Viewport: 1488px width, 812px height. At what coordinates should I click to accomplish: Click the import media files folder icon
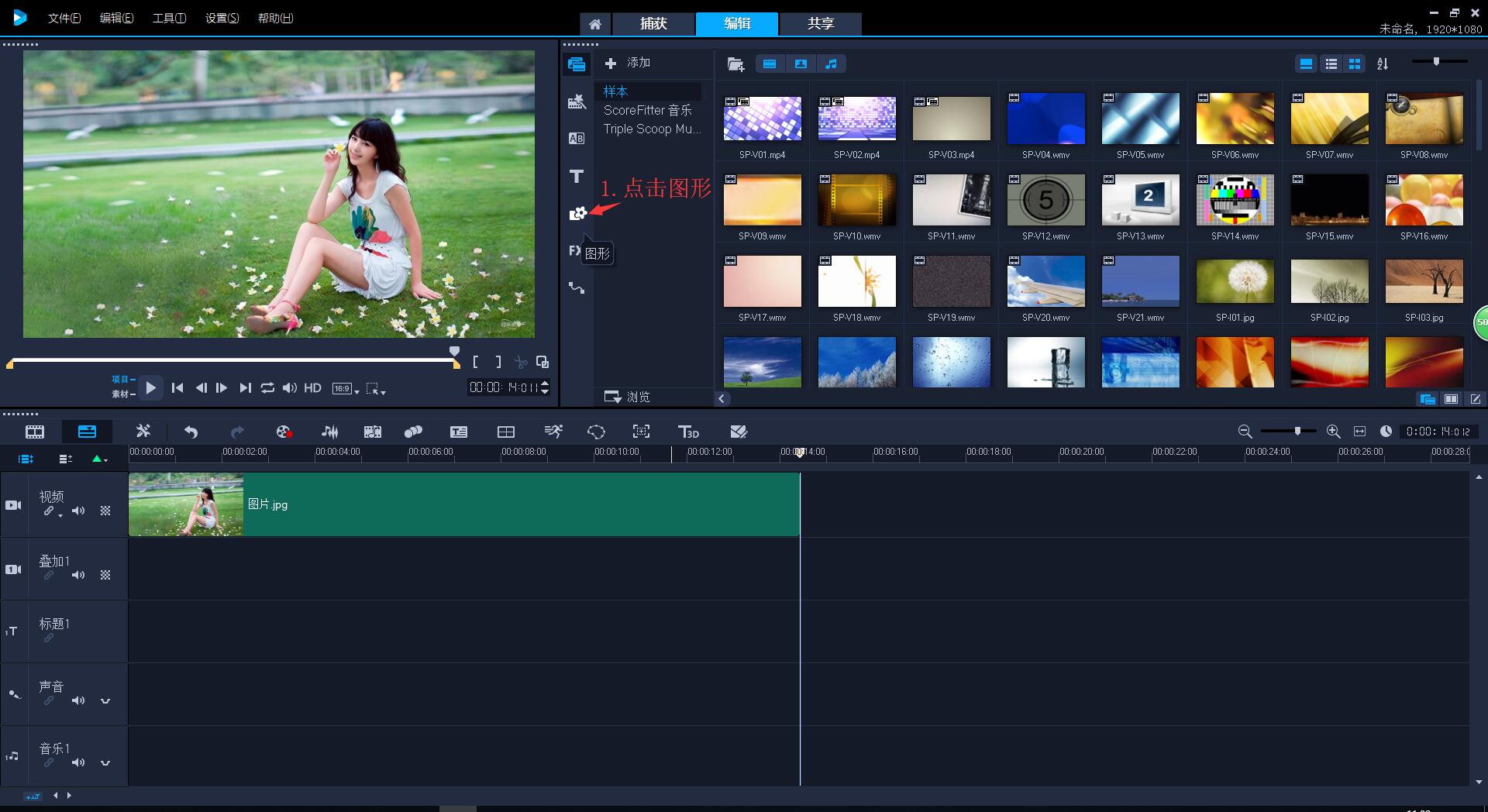tap(735, 64)
